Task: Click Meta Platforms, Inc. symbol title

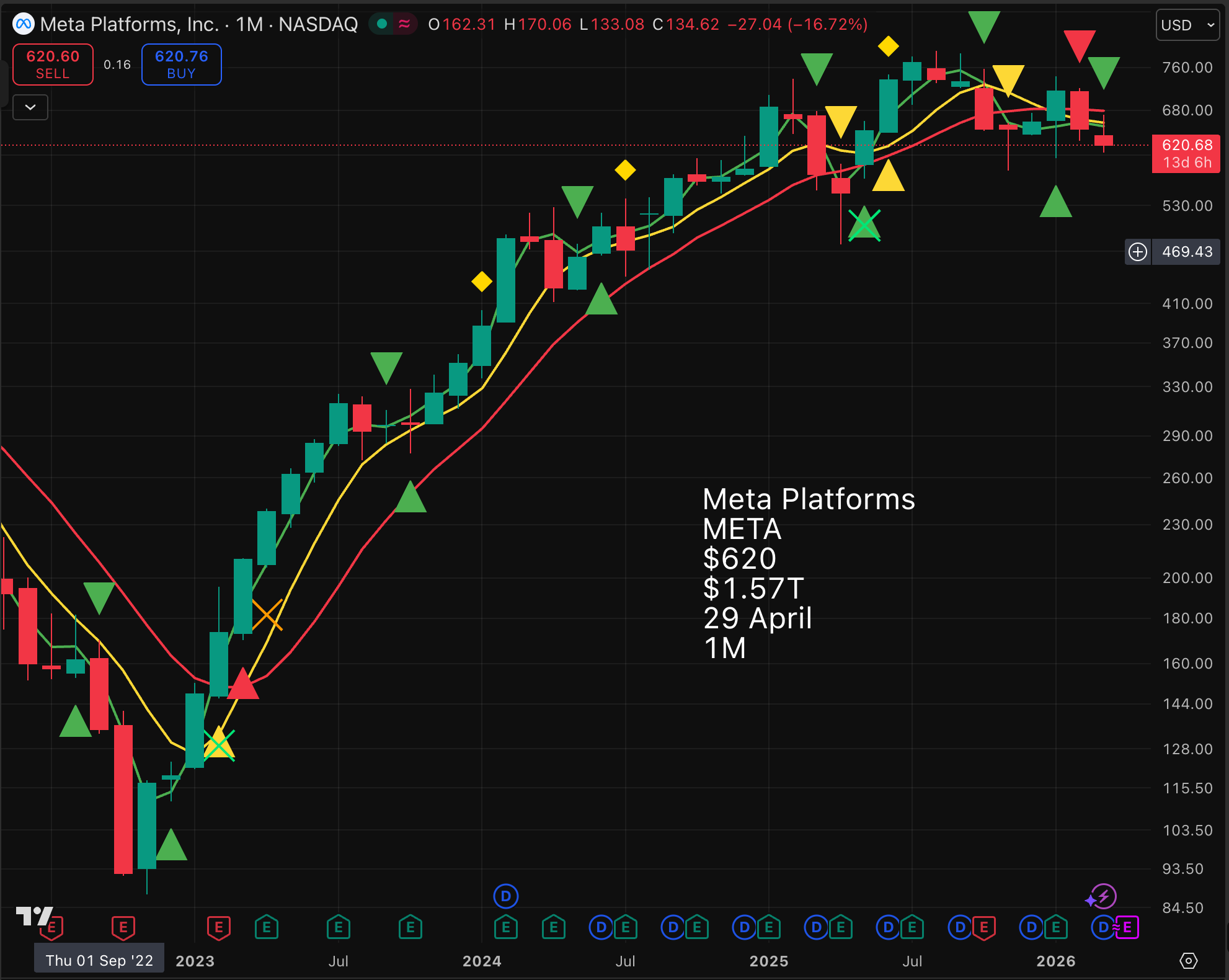Action: click(x=130, y=24)
